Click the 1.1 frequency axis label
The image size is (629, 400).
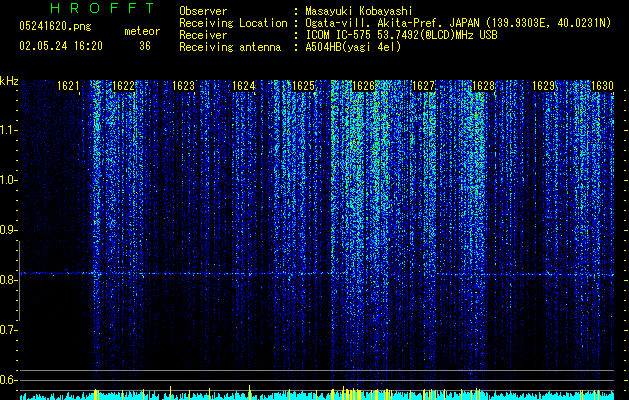point(8,130)
